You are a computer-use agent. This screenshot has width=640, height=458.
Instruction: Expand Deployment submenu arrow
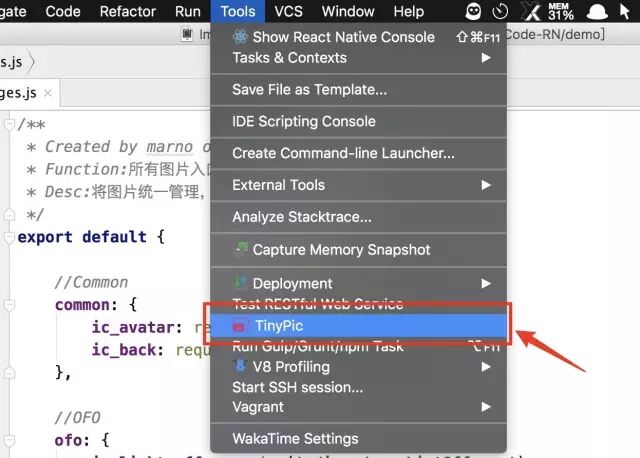click(x=486, y=283)
